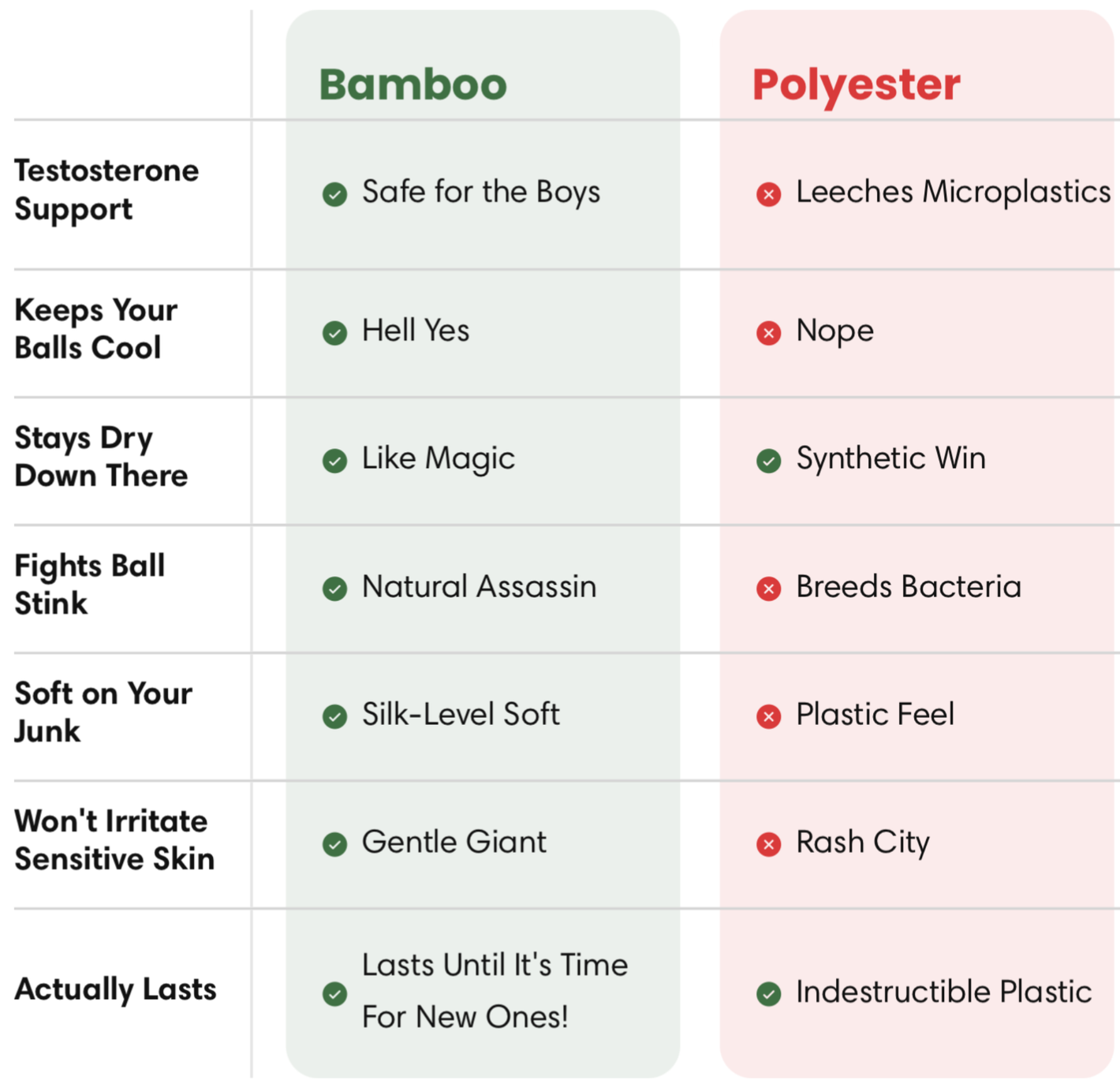Click green checkmark beside Synthetic Win

click(768, 461)
